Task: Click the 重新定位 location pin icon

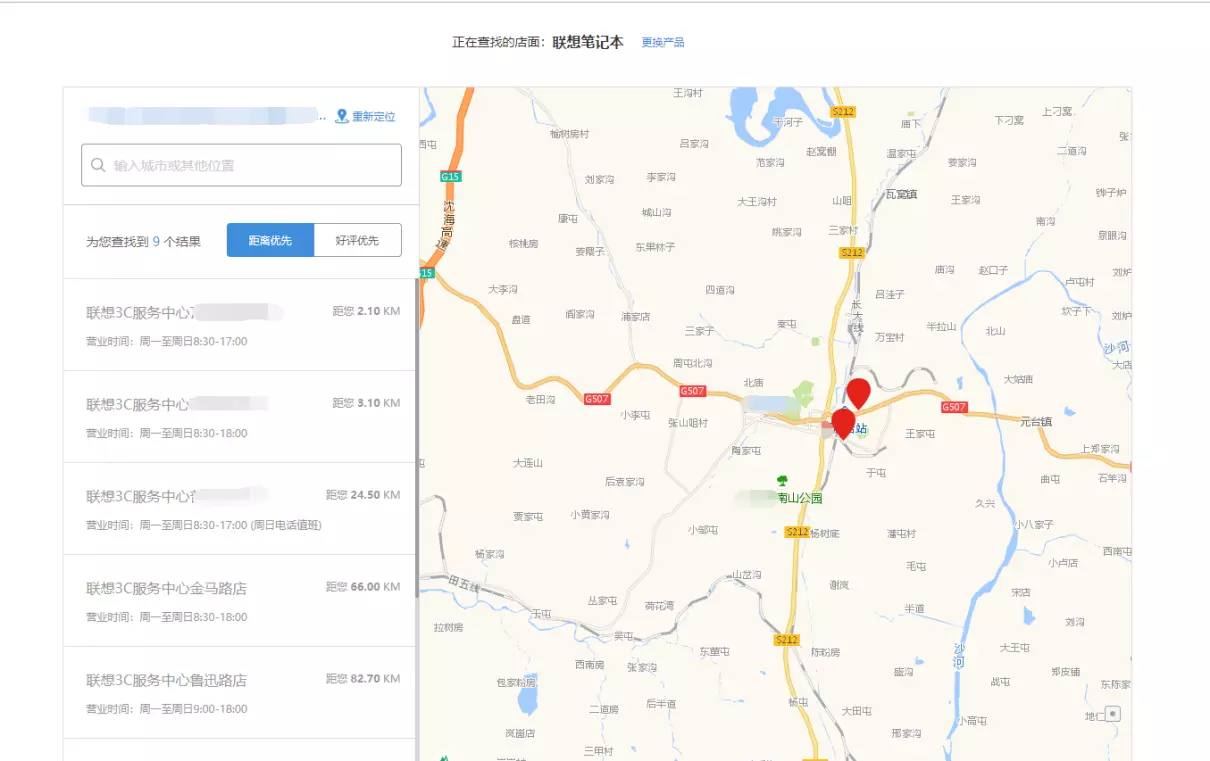Action: [x=341, y=116]
